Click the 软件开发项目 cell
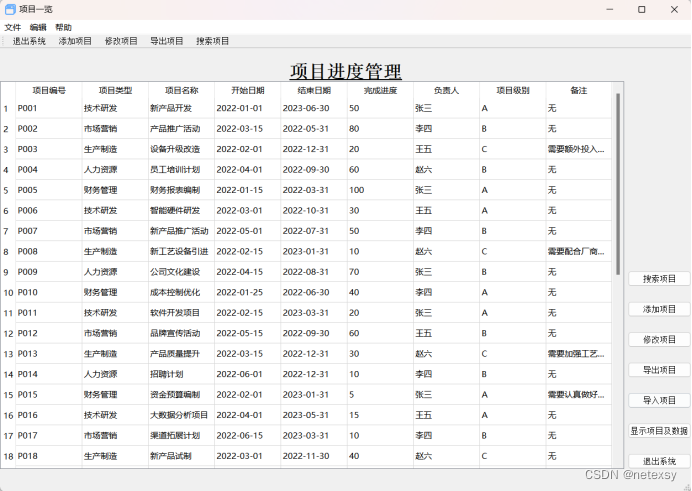Viewport: 692px width, 491px height. 181,313
